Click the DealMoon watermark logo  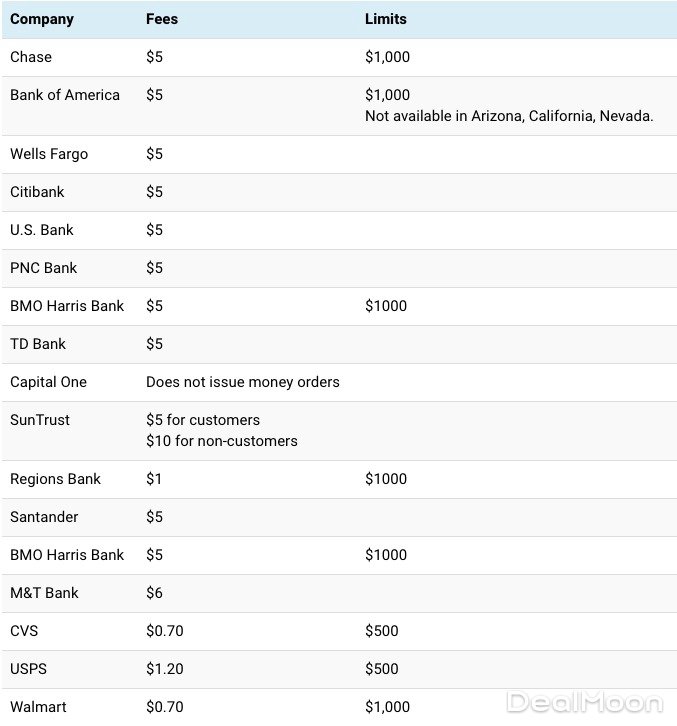pos(585,702)
